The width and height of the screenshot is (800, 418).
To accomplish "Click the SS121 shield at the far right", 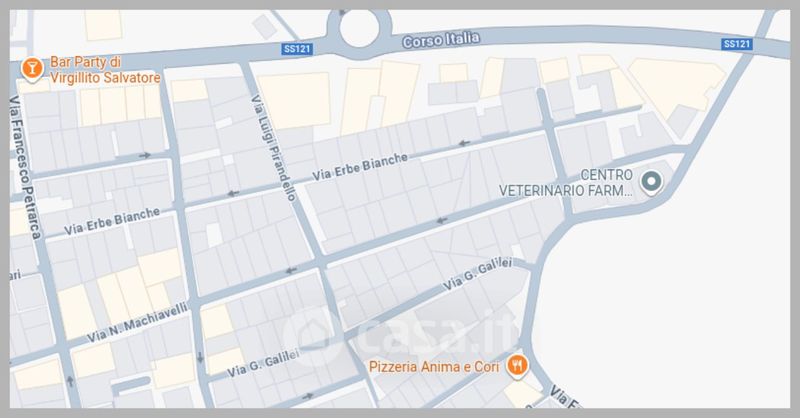I will pos(737,44).
